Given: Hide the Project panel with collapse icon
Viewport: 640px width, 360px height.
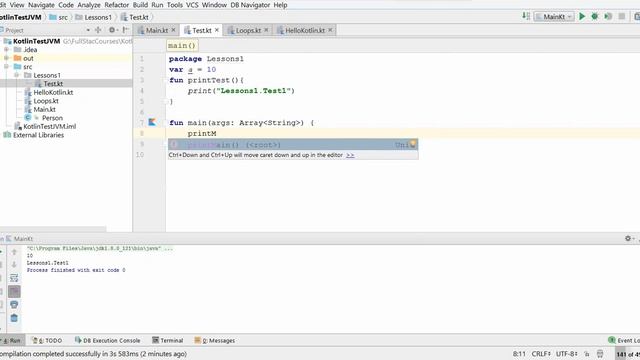Looking at the screenshot, I should [x=125, y=30].
